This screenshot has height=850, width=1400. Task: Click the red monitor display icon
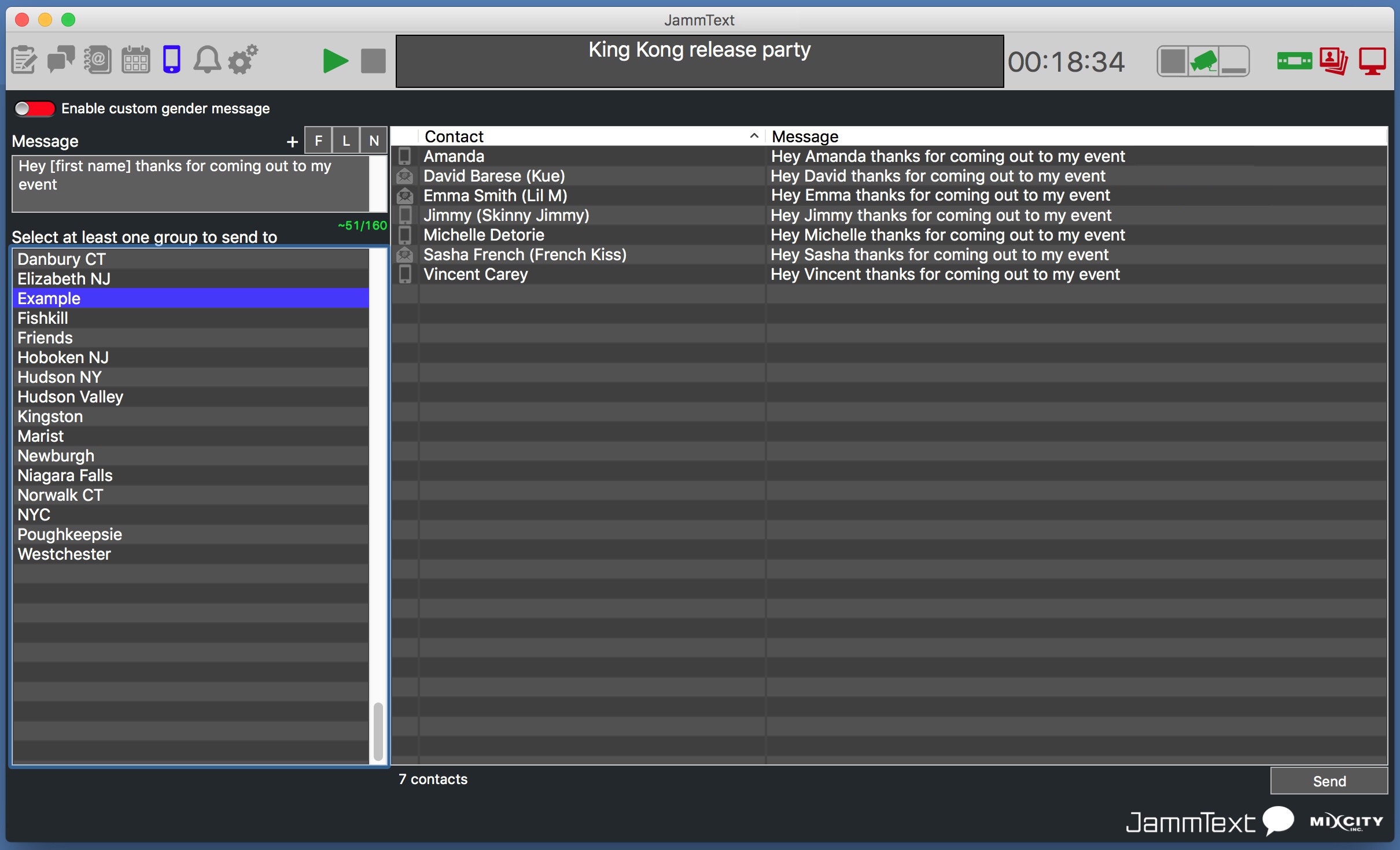click(x=1373, y=61)
